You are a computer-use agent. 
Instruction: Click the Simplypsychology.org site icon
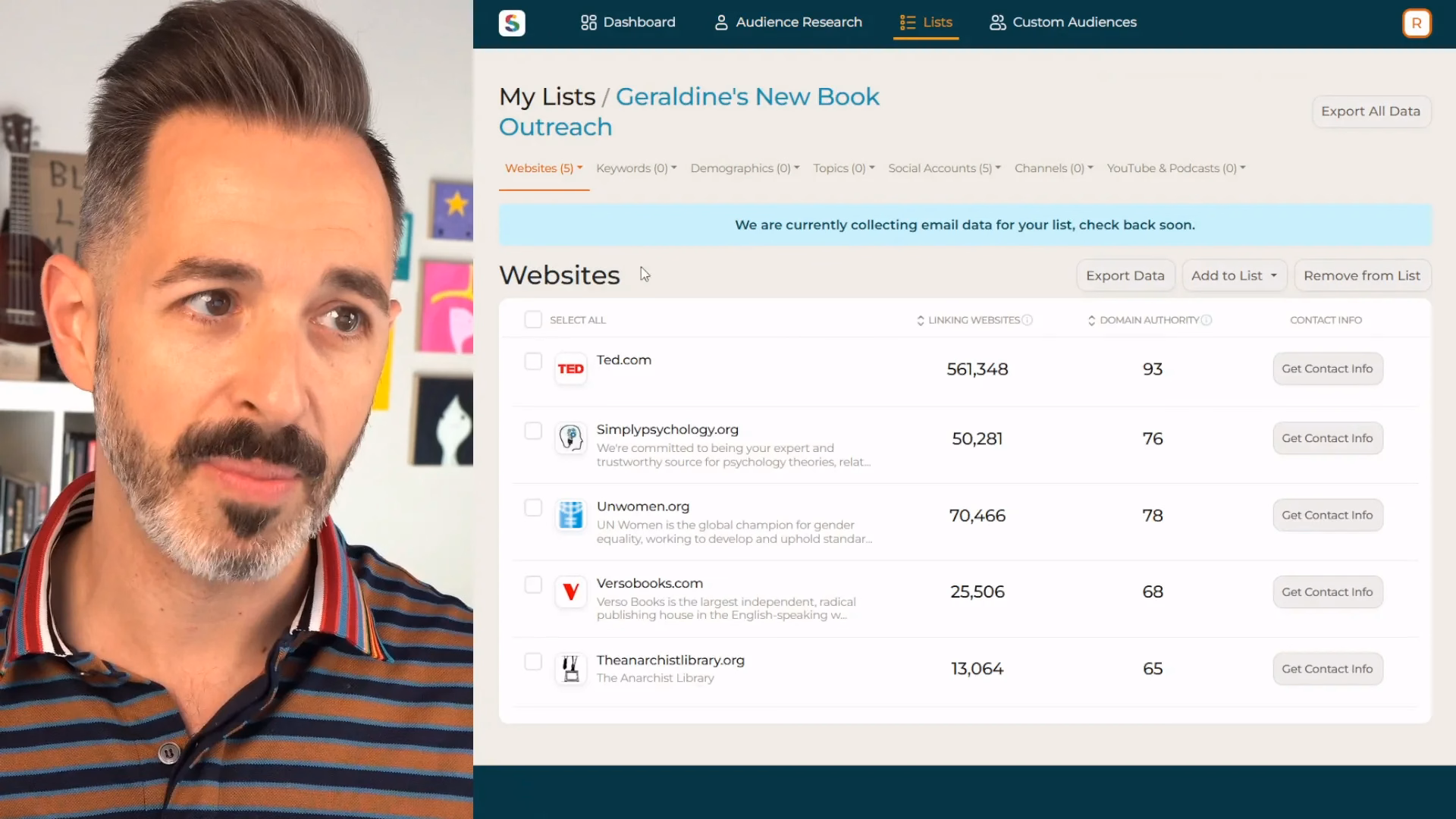point(570,438)
